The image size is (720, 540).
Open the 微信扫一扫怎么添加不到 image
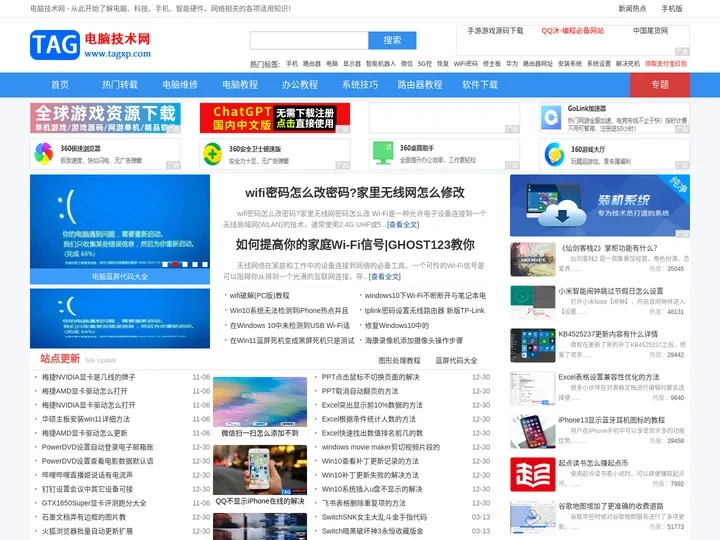(x=260, y=402)
